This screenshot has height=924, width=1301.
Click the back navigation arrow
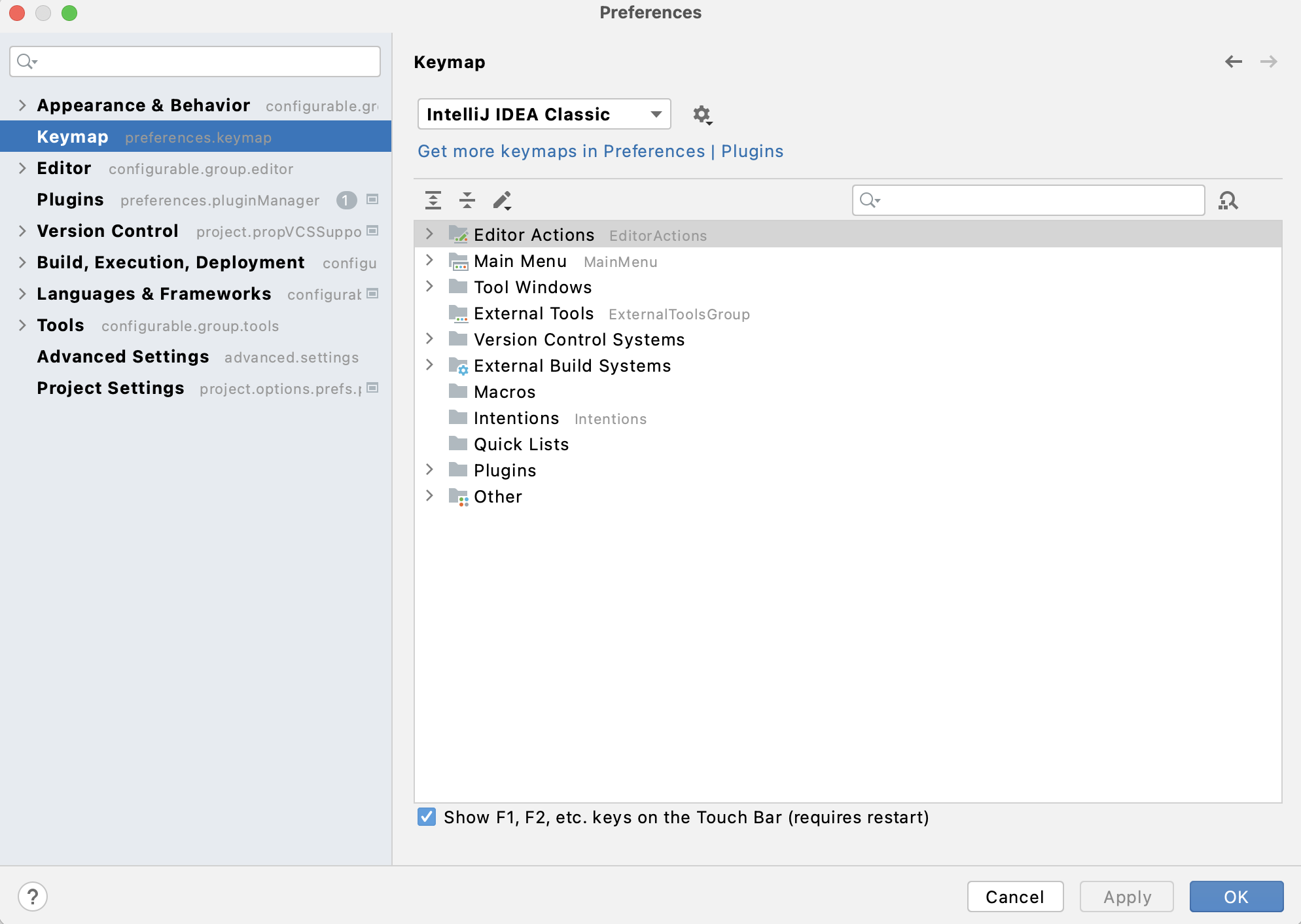(x=1234, y=62)
